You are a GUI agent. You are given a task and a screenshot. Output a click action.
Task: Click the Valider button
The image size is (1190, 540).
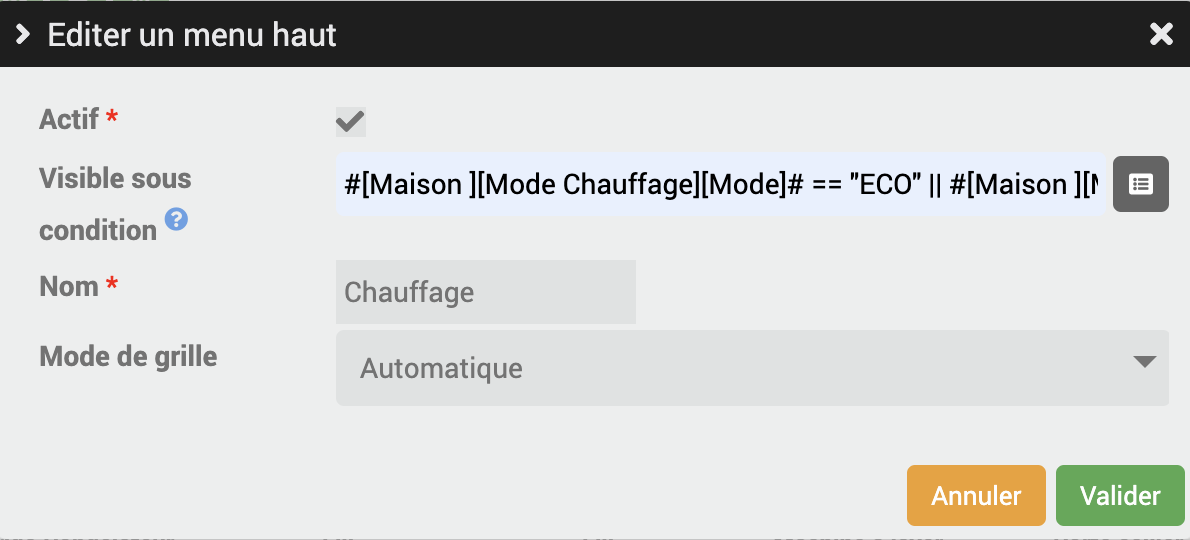point(1120,496)
